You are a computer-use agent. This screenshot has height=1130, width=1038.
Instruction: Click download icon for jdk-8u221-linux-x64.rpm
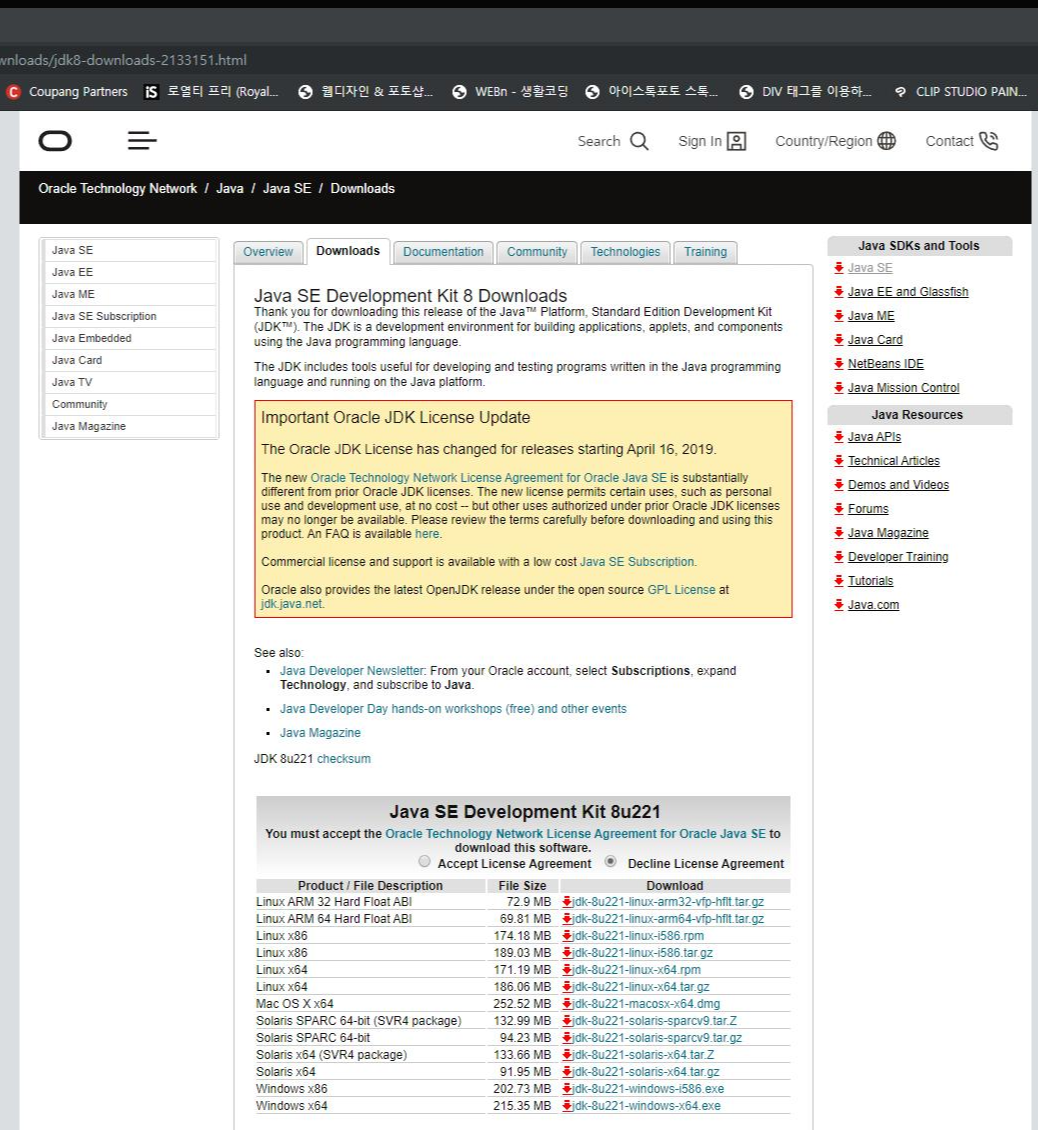[x=567, y=970]
